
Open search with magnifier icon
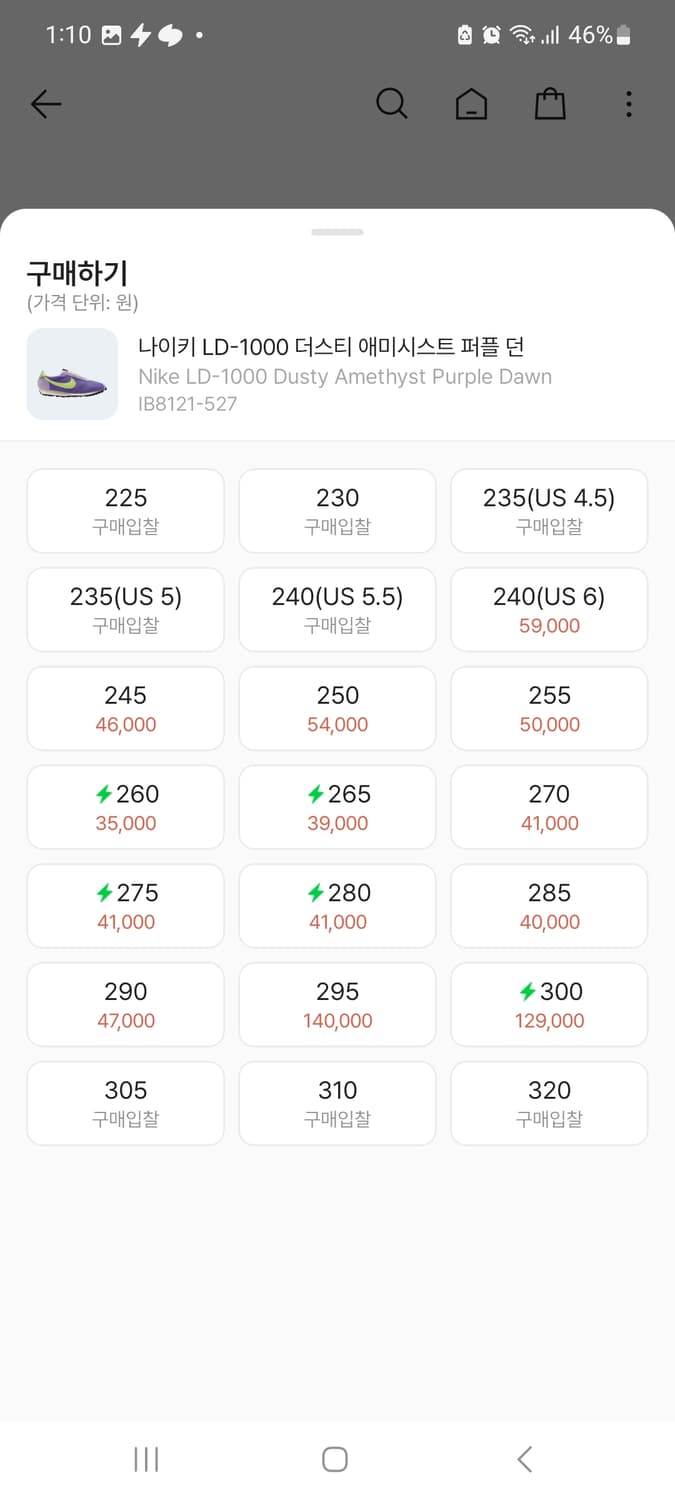391,104
